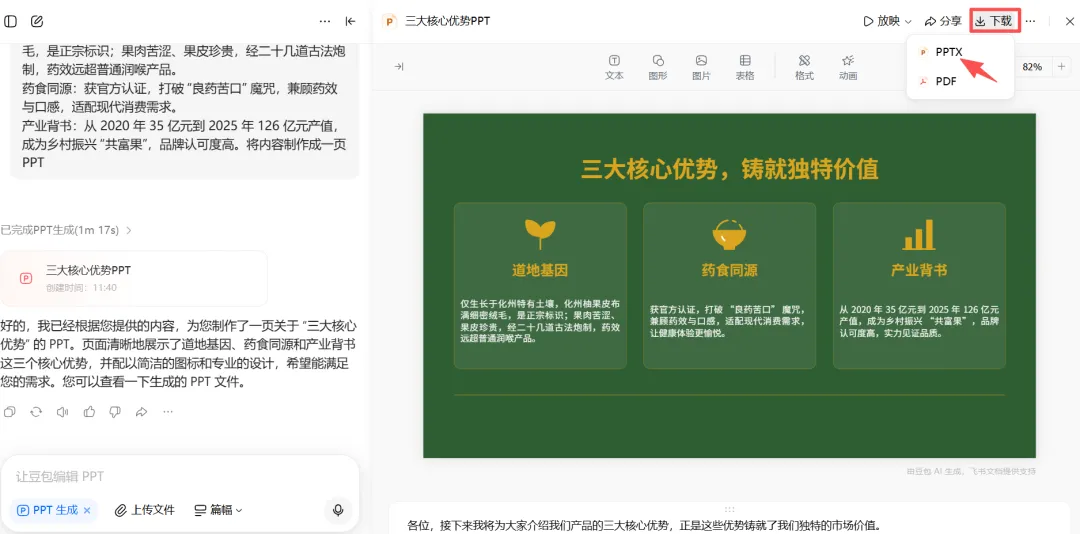This screenshot has height=534, width=1080.
Task: Collapse the chat panel arrow icon
Action: (351, 21)
